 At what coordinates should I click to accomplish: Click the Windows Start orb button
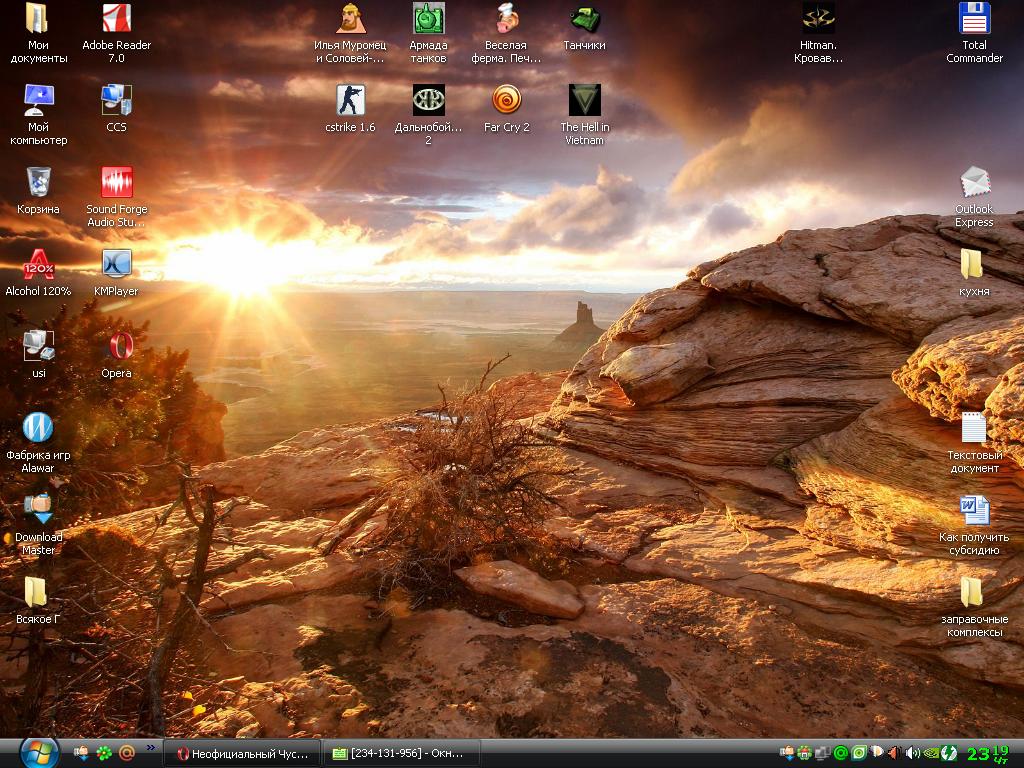point(39,752)
